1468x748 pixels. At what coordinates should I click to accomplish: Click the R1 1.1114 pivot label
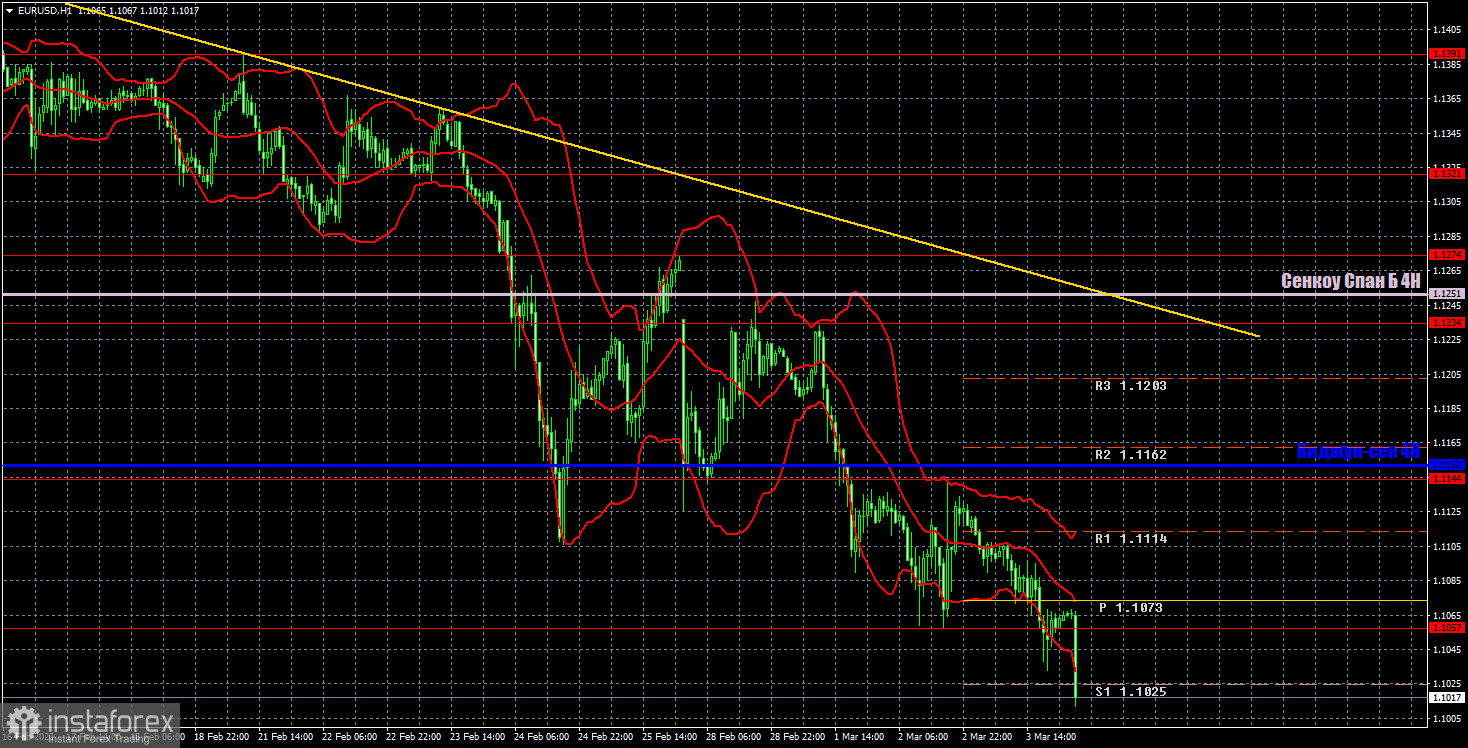(x=1130, y=538)
